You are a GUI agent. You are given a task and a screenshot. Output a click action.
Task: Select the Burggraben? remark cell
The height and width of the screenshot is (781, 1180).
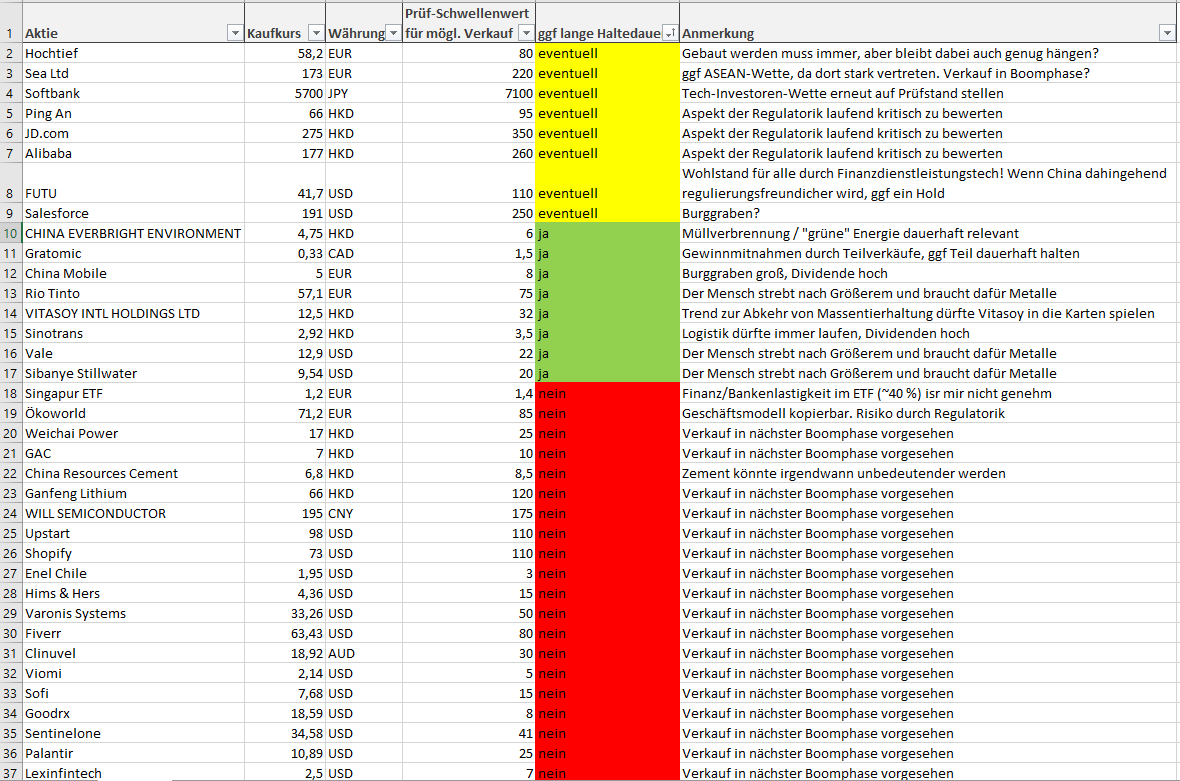(x=928, y=214)
